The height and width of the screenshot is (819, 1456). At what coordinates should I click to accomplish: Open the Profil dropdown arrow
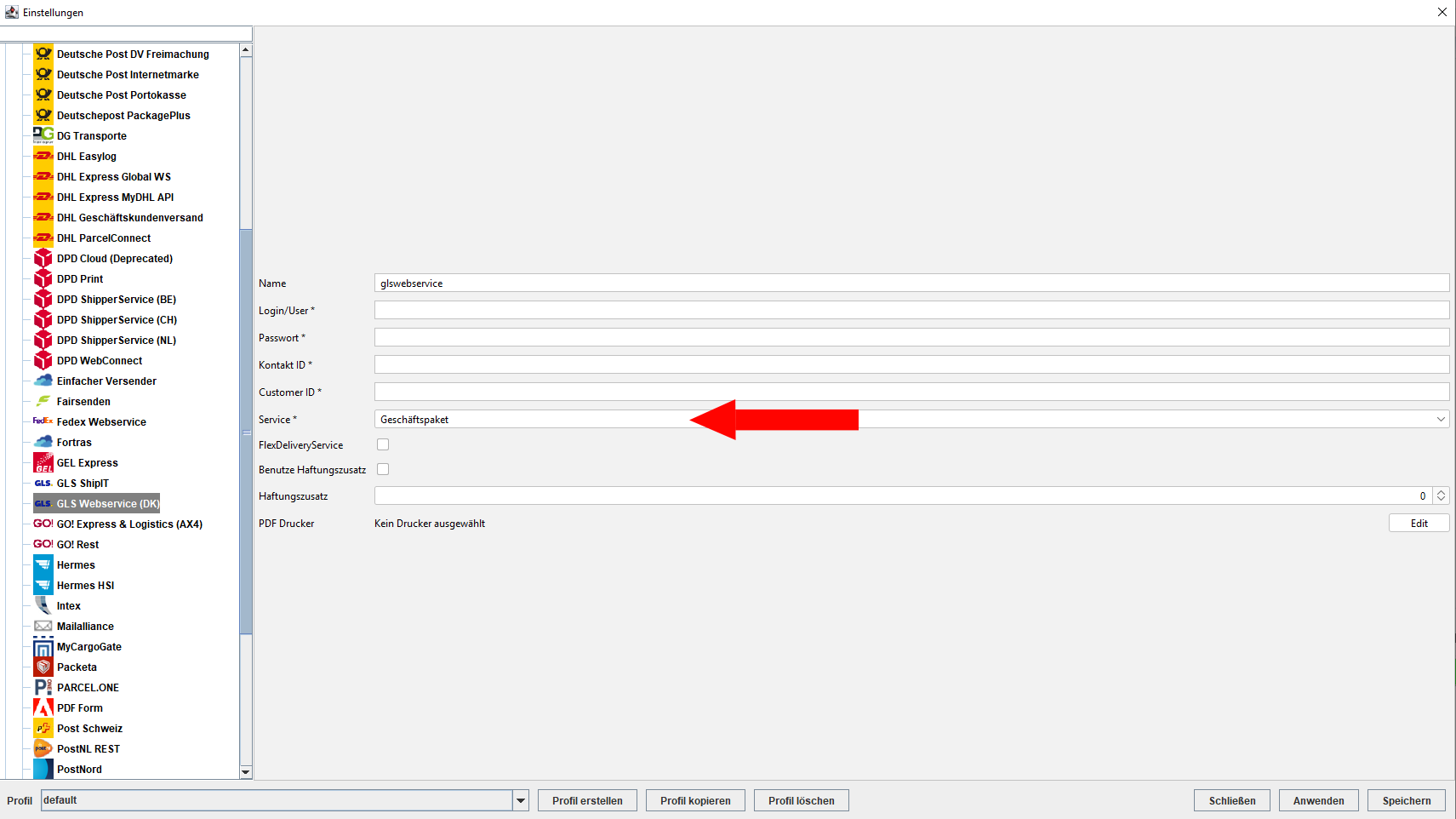[x=521, y=800]
